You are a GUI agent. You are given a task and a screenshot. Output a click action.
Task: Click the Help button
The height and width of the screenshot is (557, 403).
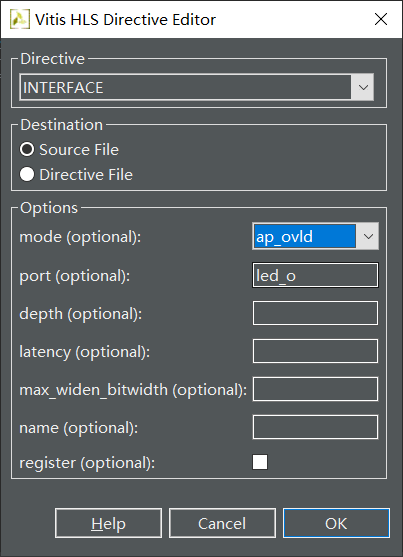[108, 523]
